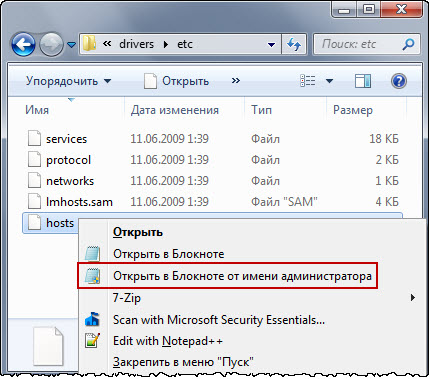Image resolution: width=430 pixels, height=379 pixels.
Task: Click the 4 КБ size of lmhosts.sam
Action: 387,202
